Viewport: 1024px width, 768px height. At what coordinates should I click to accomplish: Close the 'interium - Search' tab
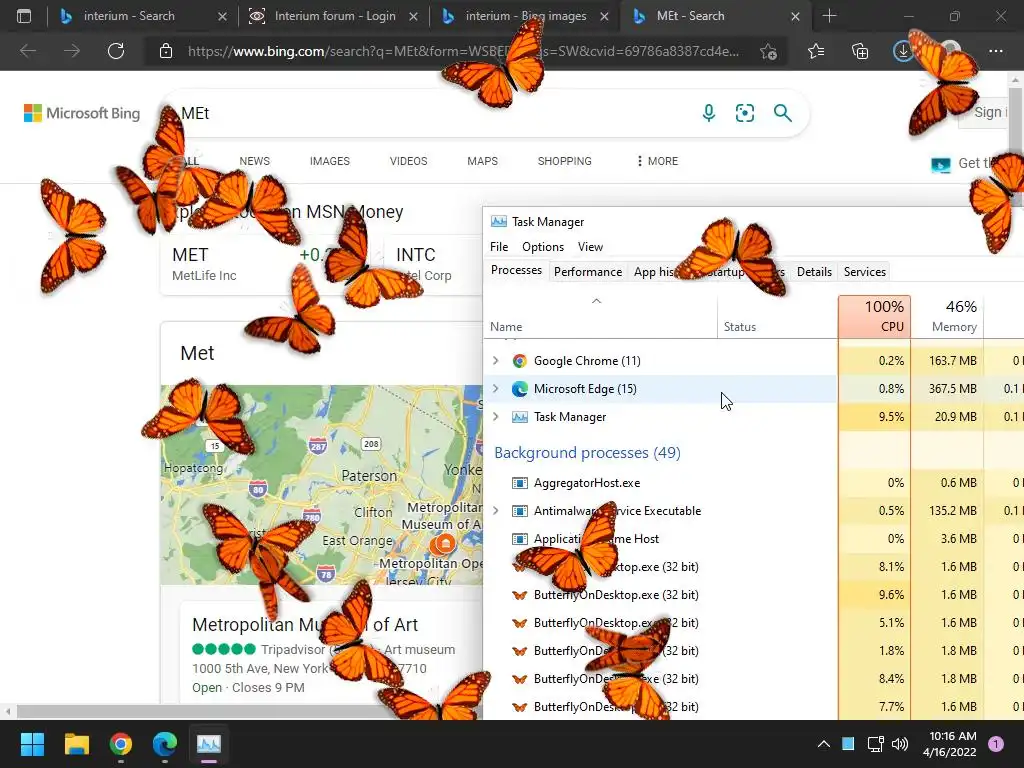click(222, 16)
